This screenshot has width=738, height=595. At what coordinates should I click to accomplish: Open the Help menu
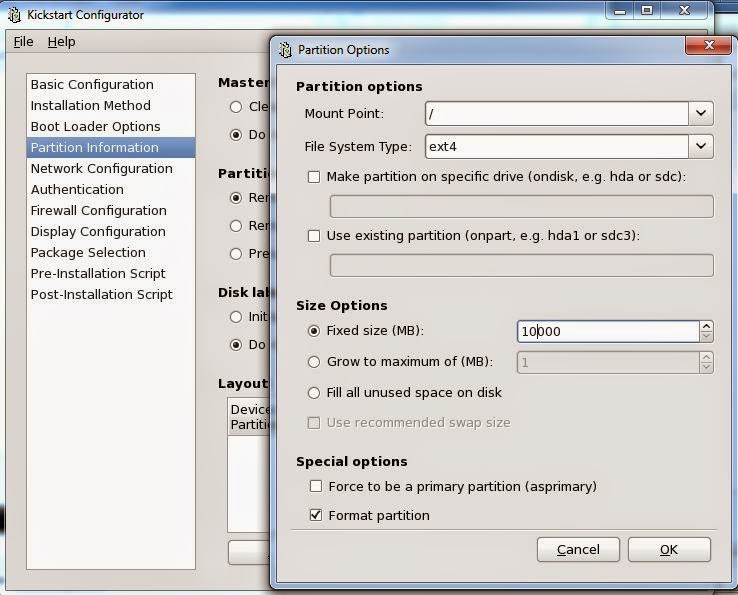coord(61,42)
